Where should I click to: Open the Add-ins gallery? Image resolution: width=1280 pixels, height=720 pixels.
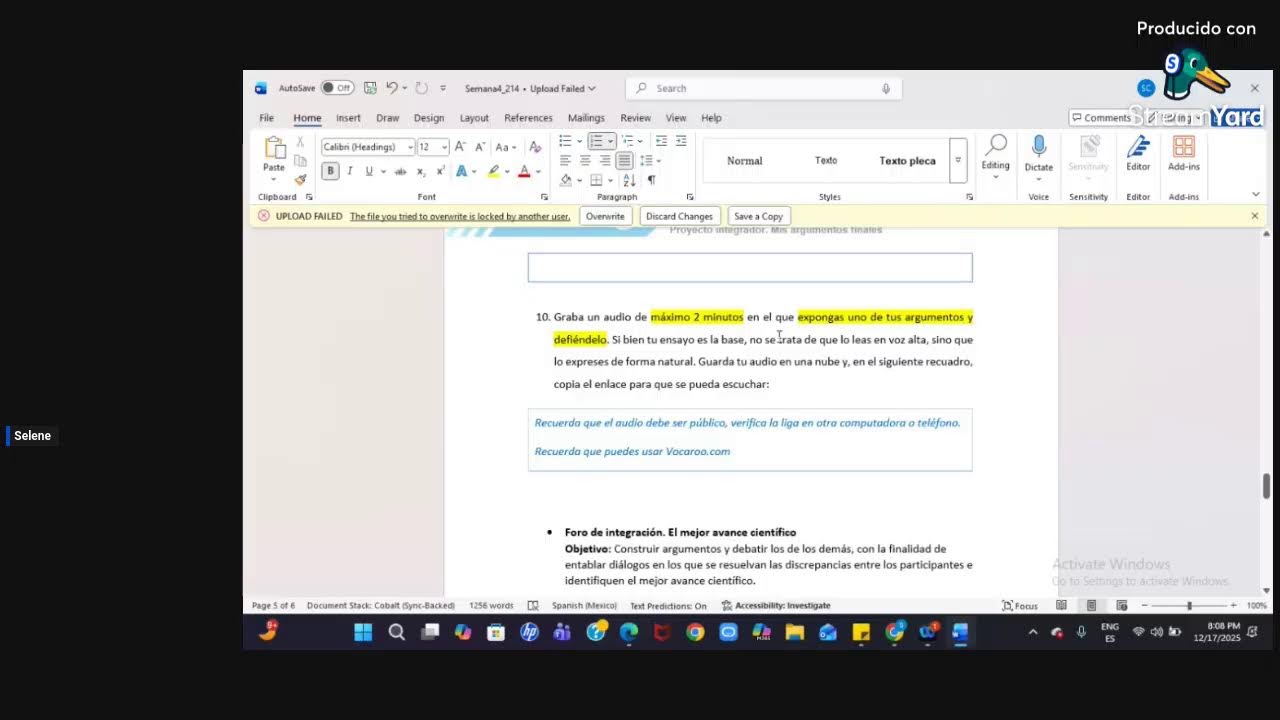point(1184,154)
